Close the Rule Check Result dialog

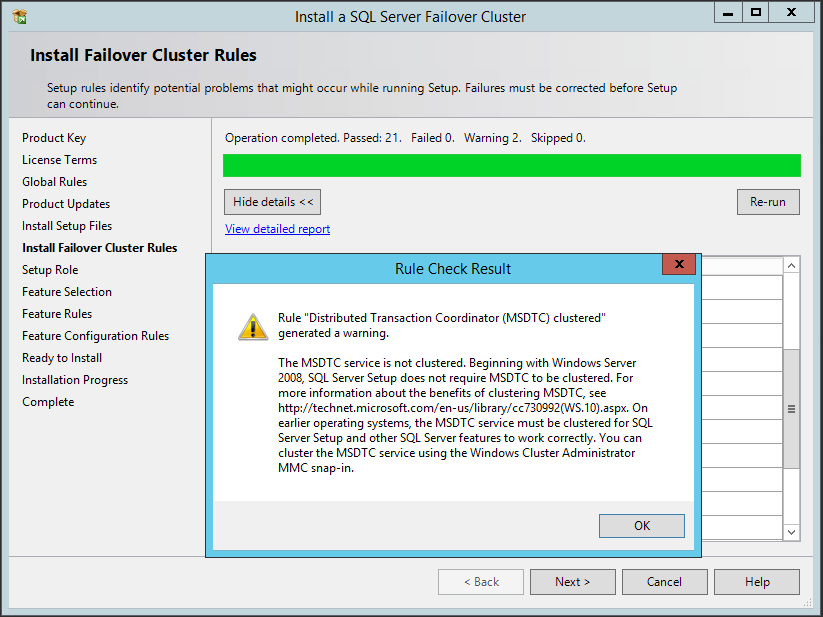679,264
